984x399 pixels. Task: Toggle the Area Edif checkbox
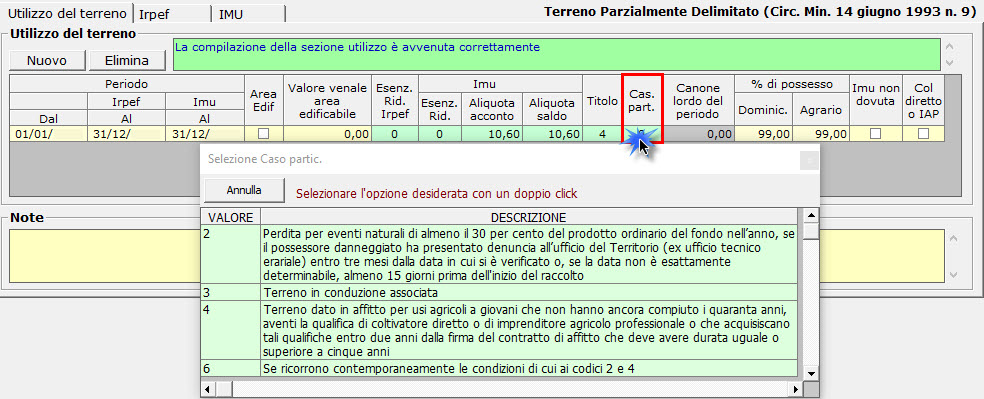pos(264,133)
